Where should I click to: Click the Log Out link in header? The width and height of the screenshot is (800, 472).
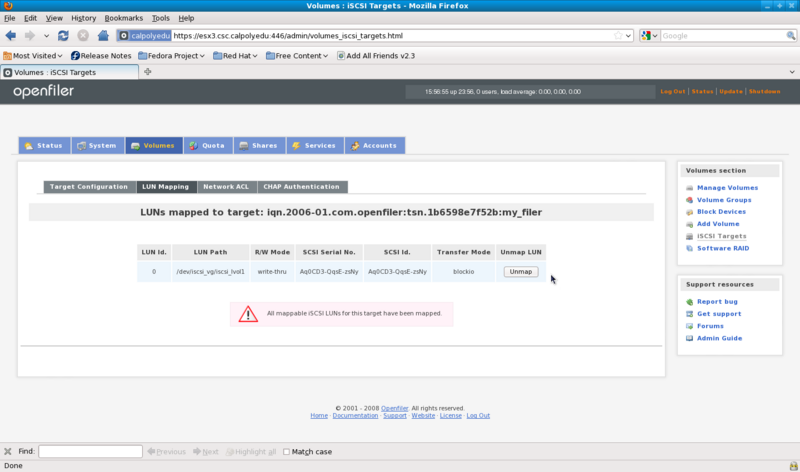[x=672, y=91]
